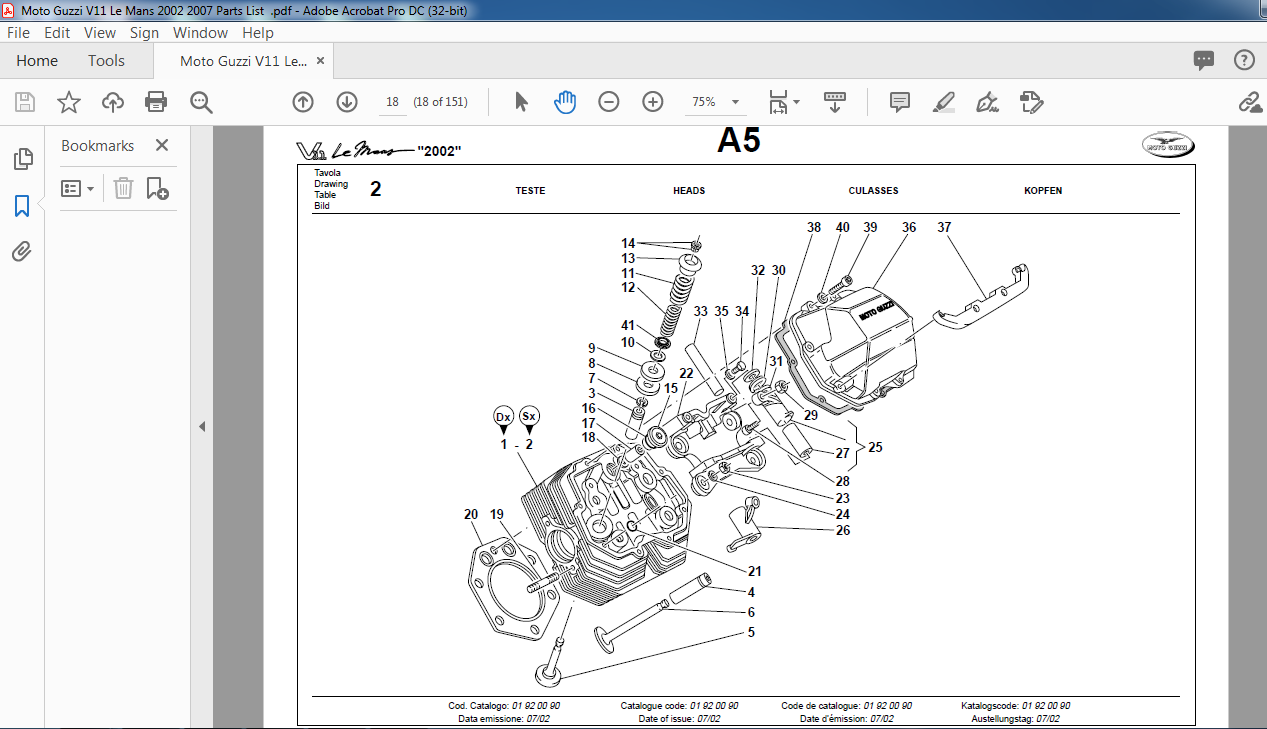Click the "Sx" marker bubble

click(530, 416)
